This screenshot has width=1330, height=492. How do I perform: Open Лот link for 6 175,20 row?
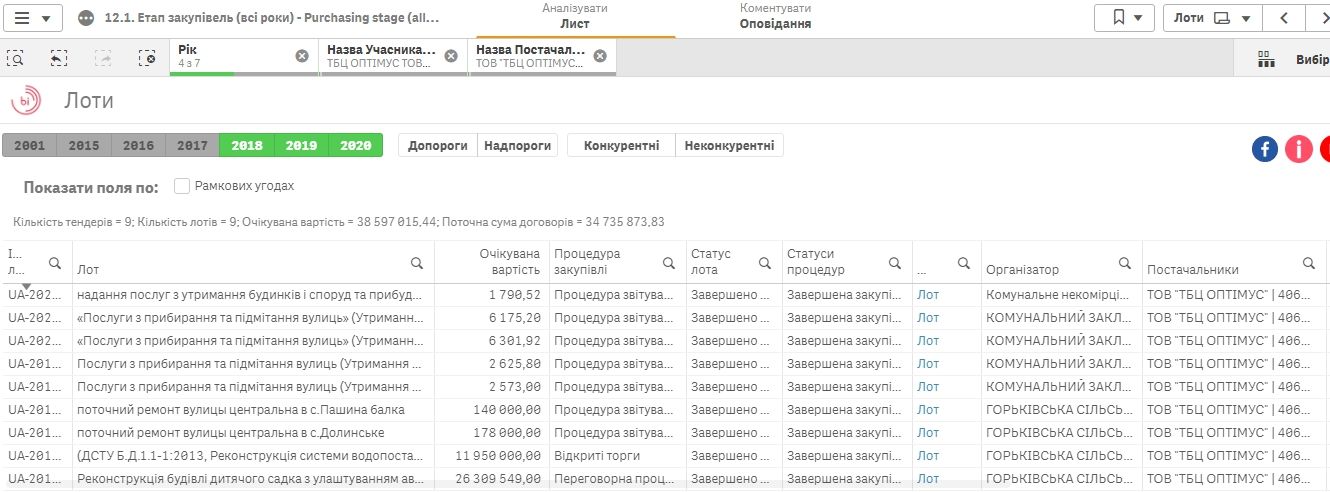coord(928,318)
